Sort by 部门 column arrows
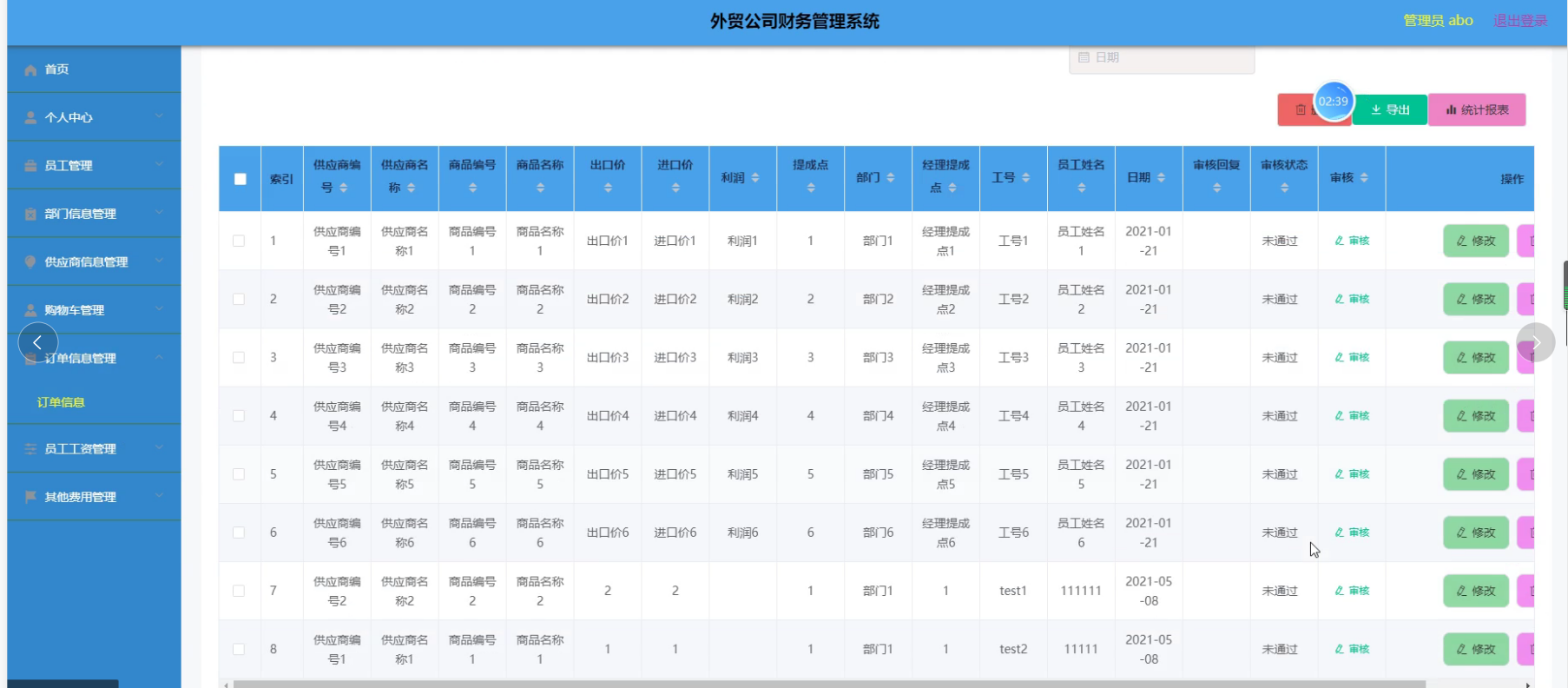Viewport: 1568px width, 688px height. pyautogui.click(x=891, y=177)
